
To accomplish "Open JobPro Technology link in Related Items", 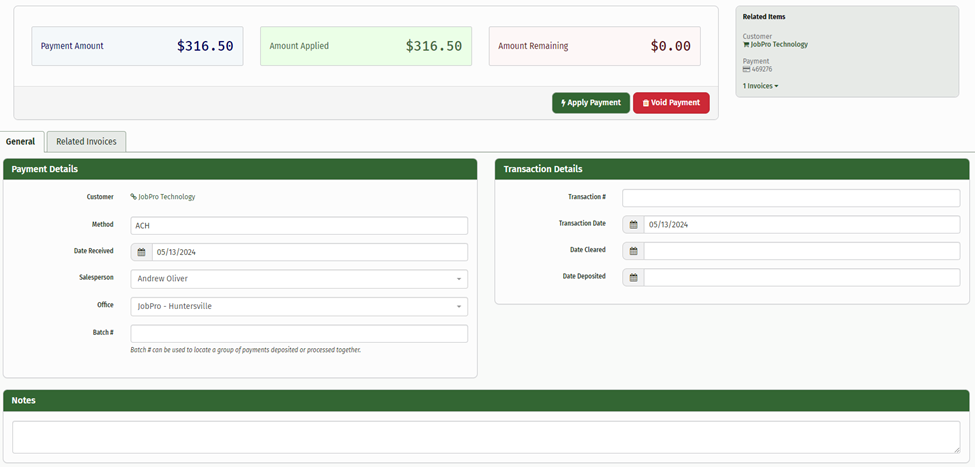I will [779, 45].
